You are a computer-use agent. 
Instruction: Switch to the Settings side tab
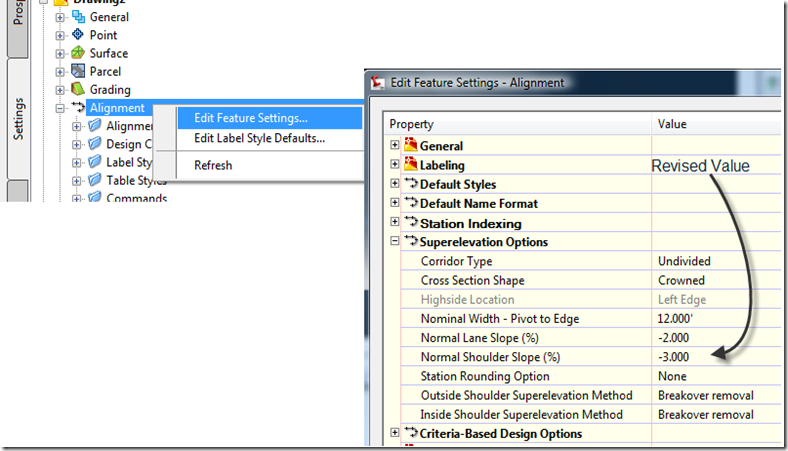(18, 119)
